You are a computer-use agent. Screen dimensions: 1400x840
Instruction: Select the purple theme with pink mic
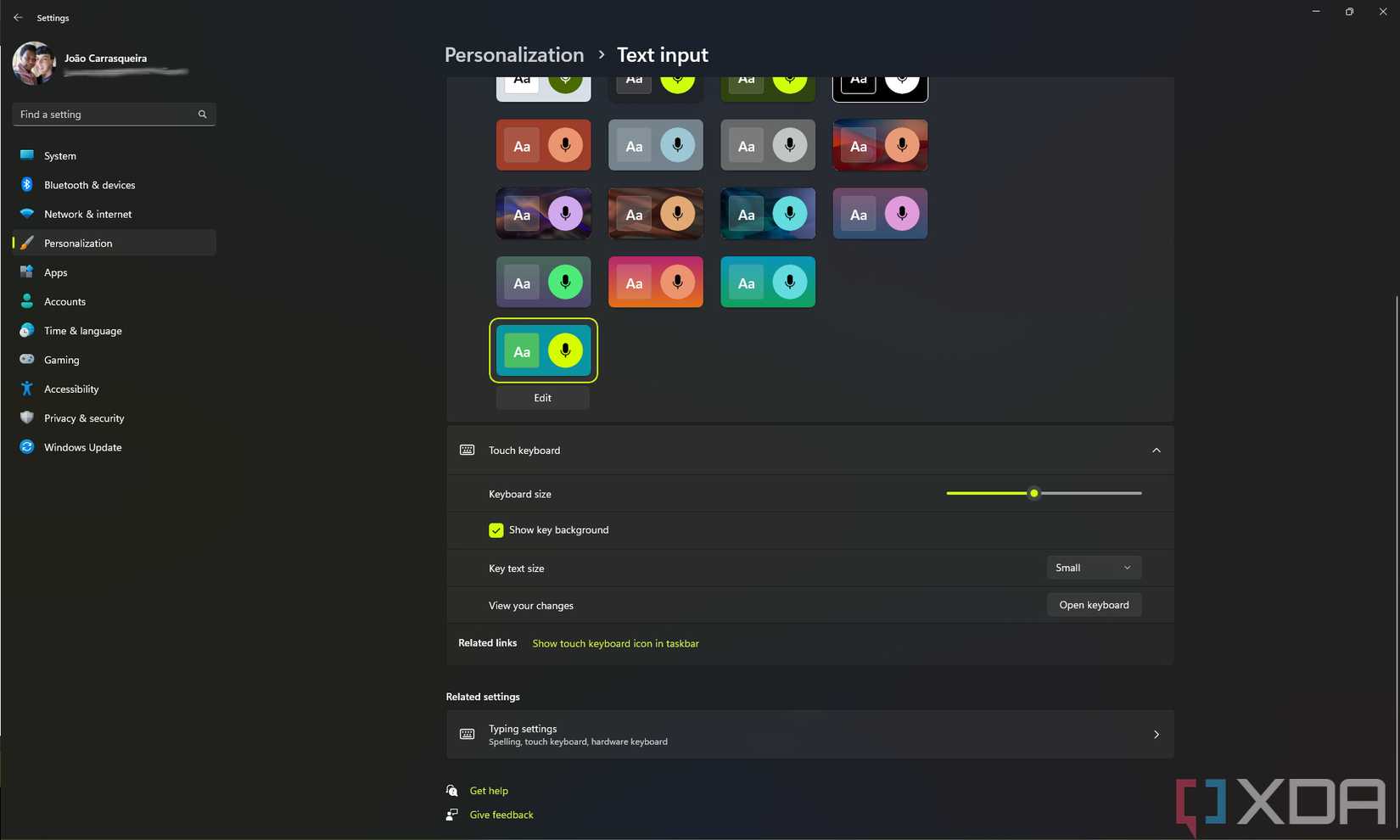pyautogui.click(x=880, y=214)
